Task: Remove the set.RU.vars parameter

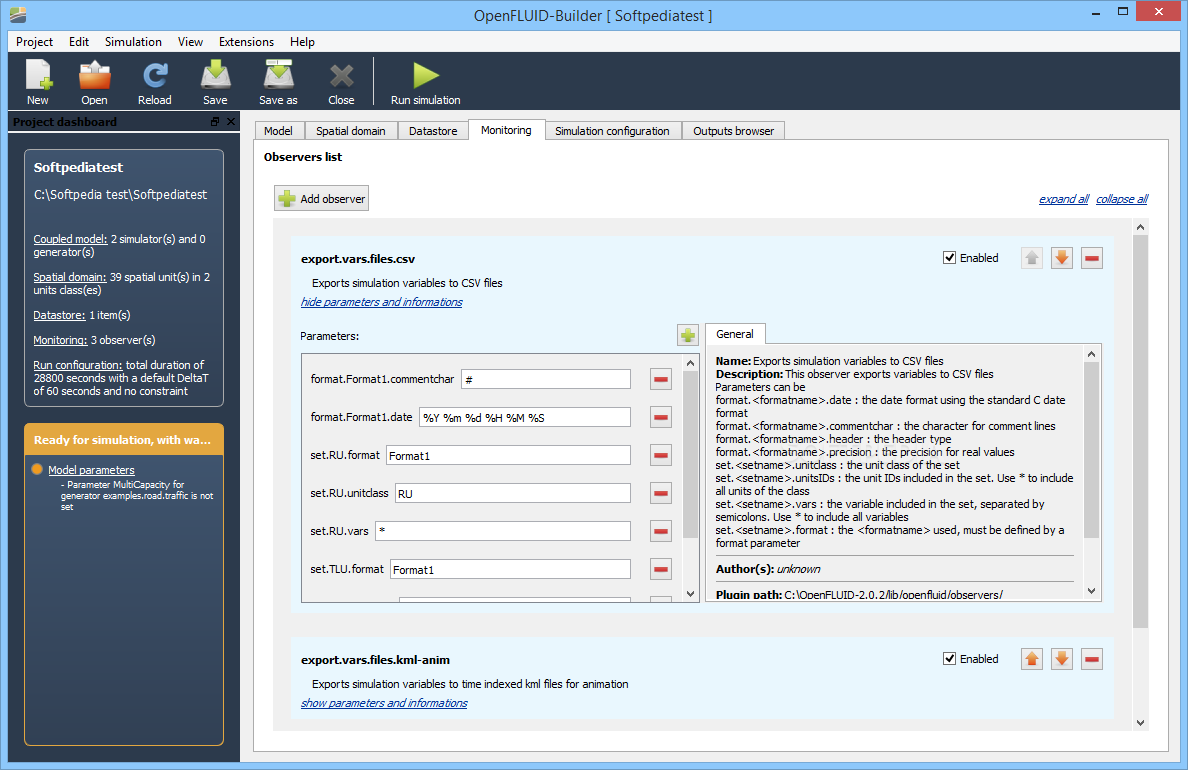Action: click(661, 531)
